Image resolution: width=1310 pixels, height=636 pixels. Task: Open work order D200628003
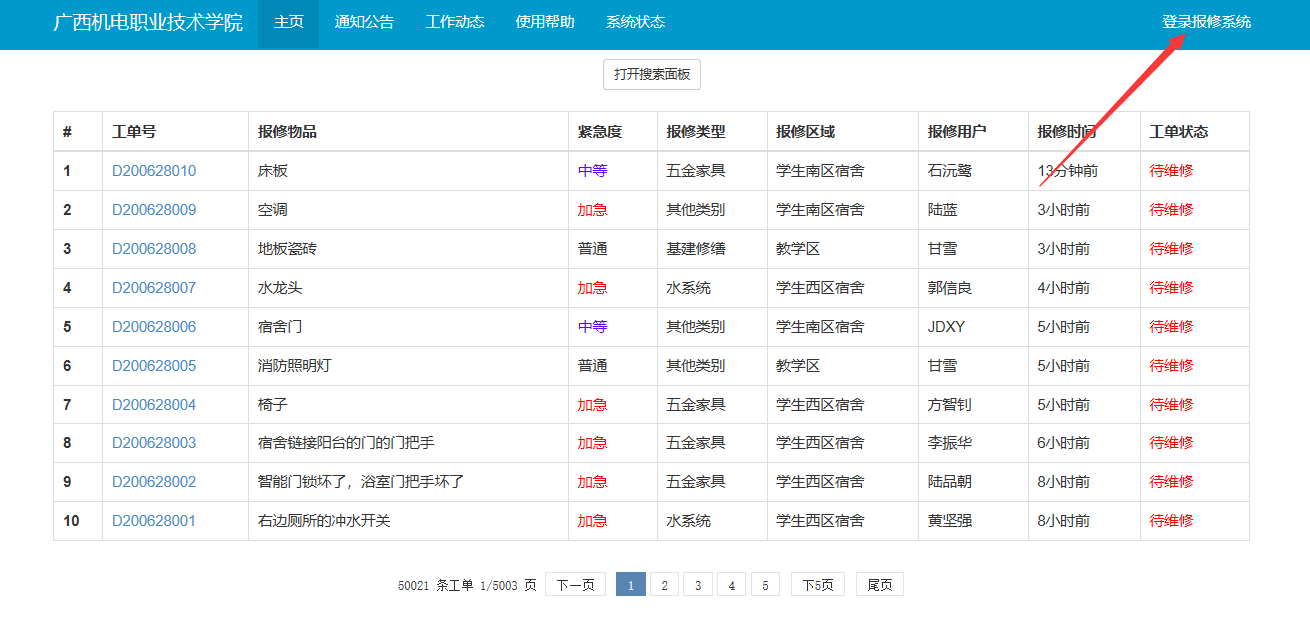154,443
